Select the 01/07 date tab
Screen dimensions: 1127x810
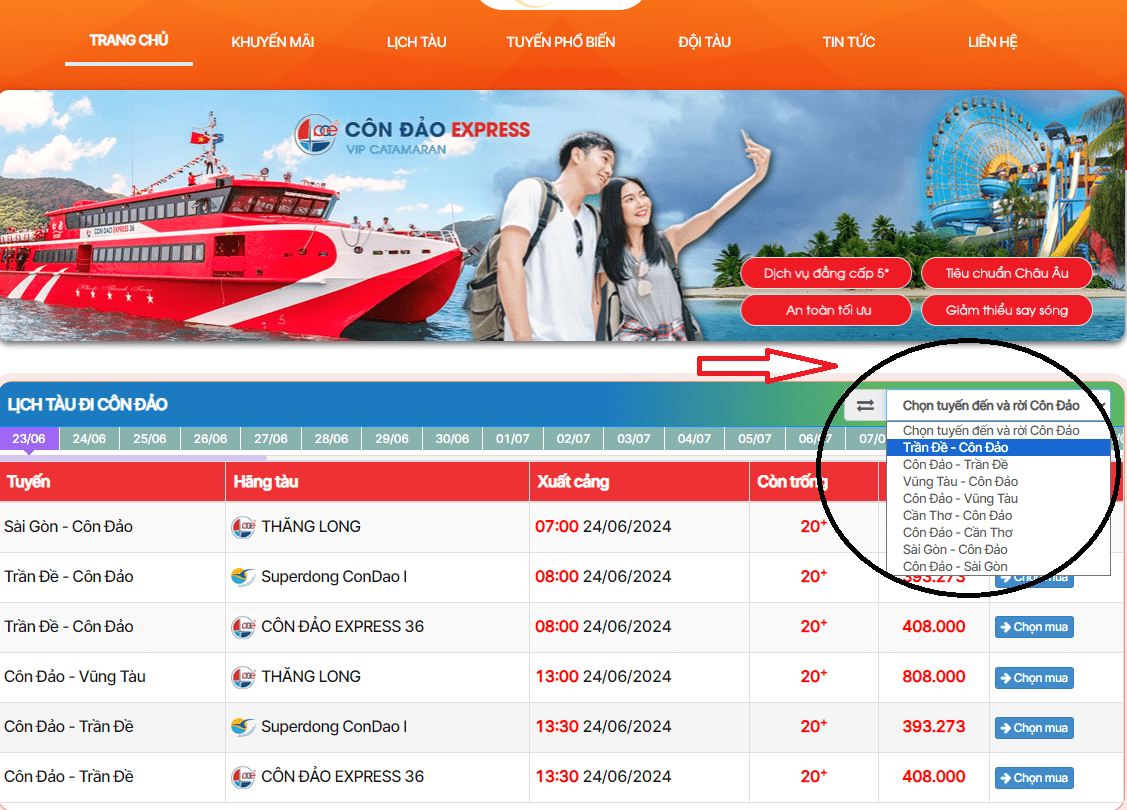tap(512, 438)
